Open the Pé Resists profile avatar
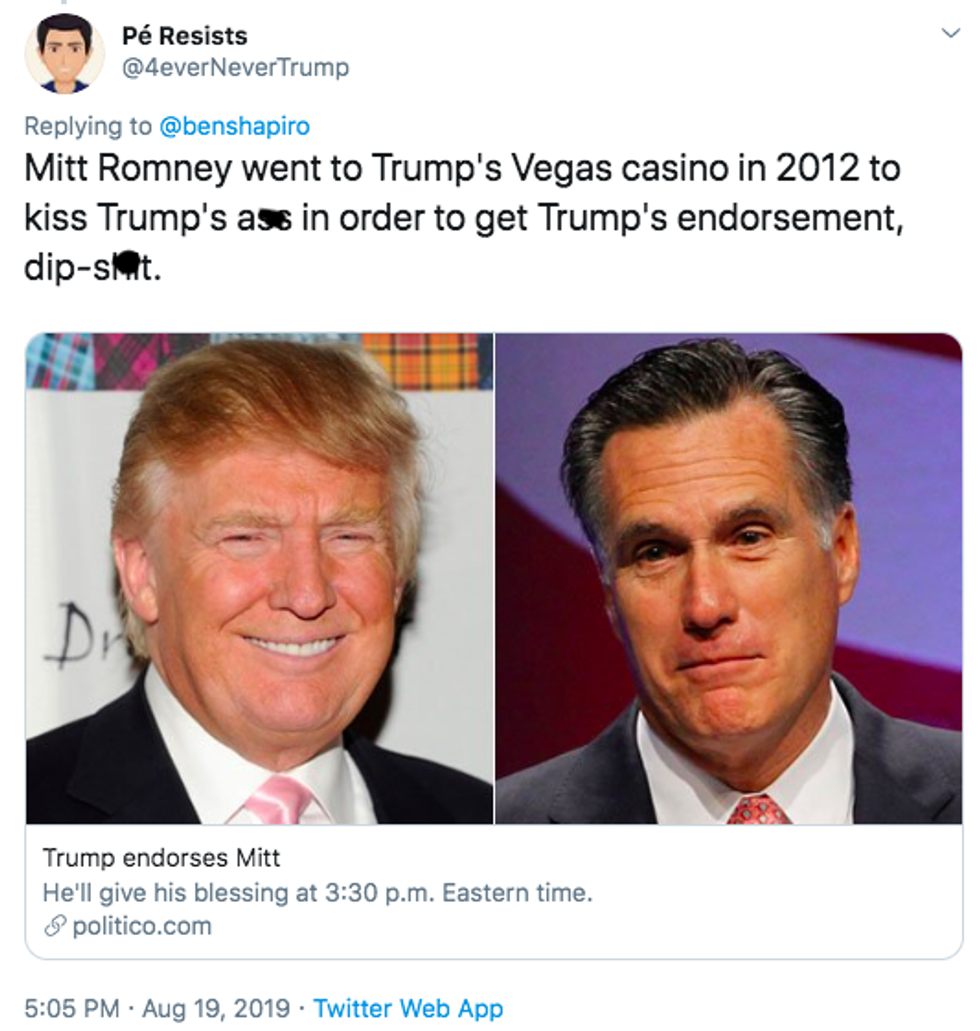This screenshot has height=1031, width=980. [x=64, y=54]
